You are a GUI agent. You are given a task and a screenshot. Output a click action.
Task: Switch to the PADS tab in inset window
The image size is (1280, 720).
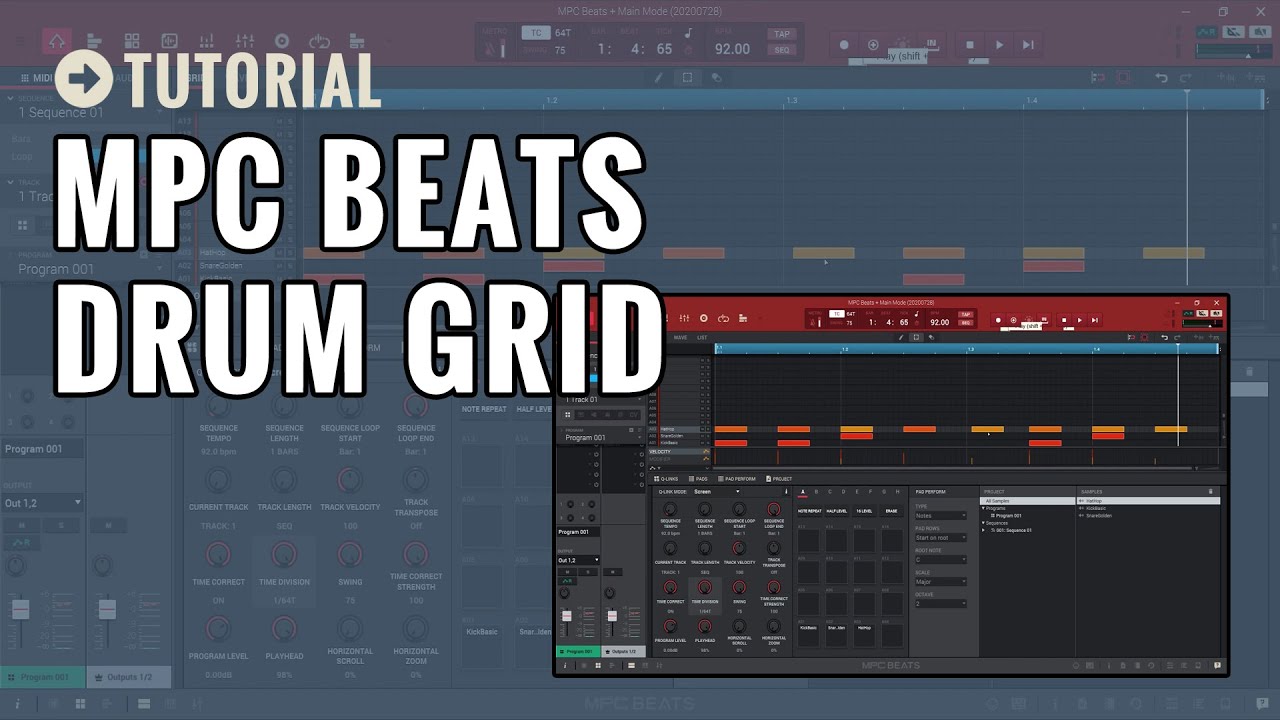[698, 479]
